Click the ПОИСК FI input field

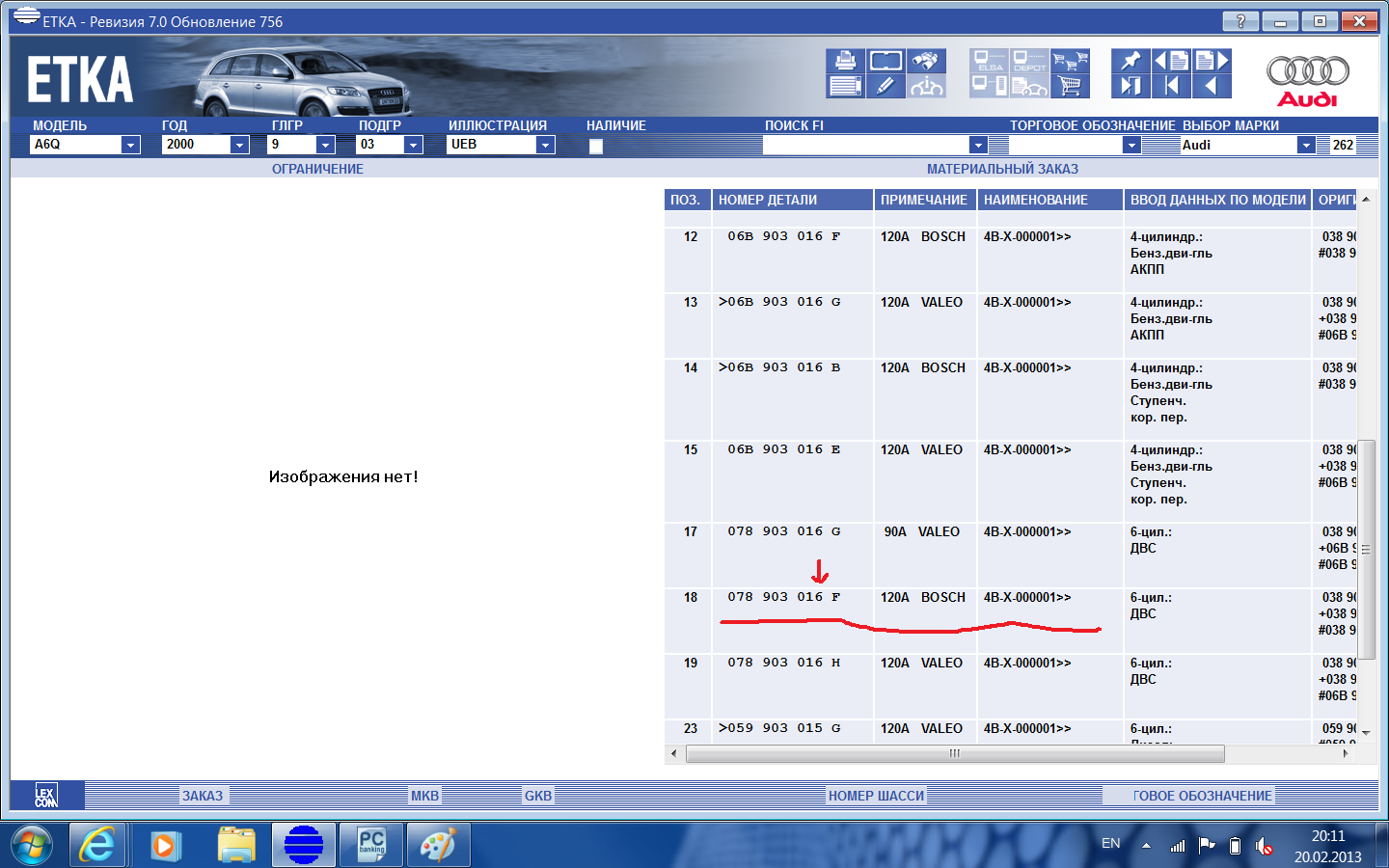click(865, 145)
